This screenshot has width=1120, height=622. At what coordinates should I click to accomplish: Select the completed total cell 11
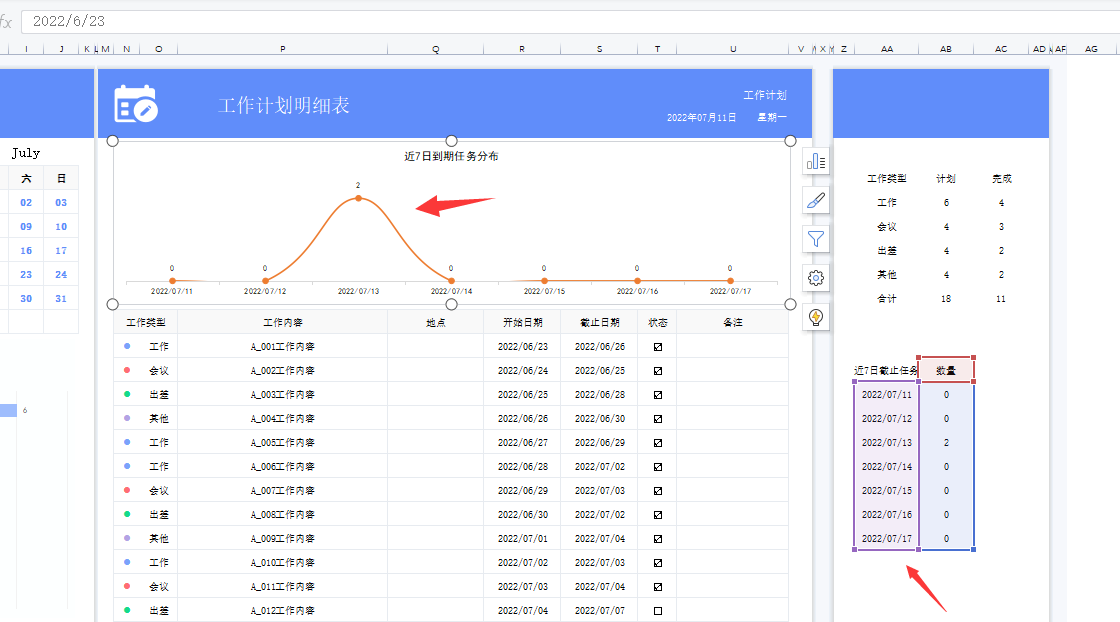click(1001, 299)
